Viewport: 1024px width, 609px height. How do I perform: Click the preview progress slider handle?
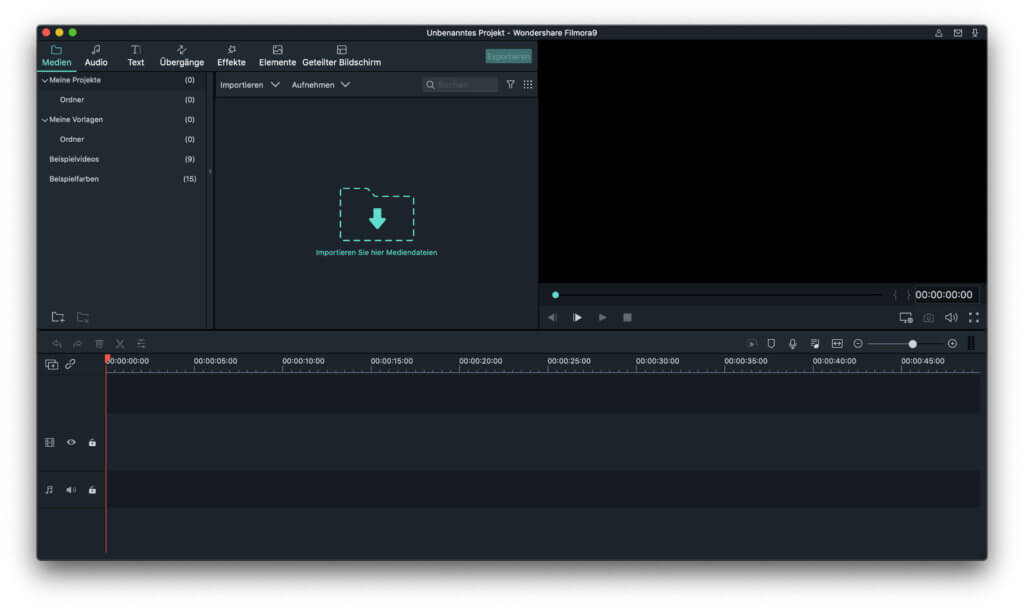point(555,295)
